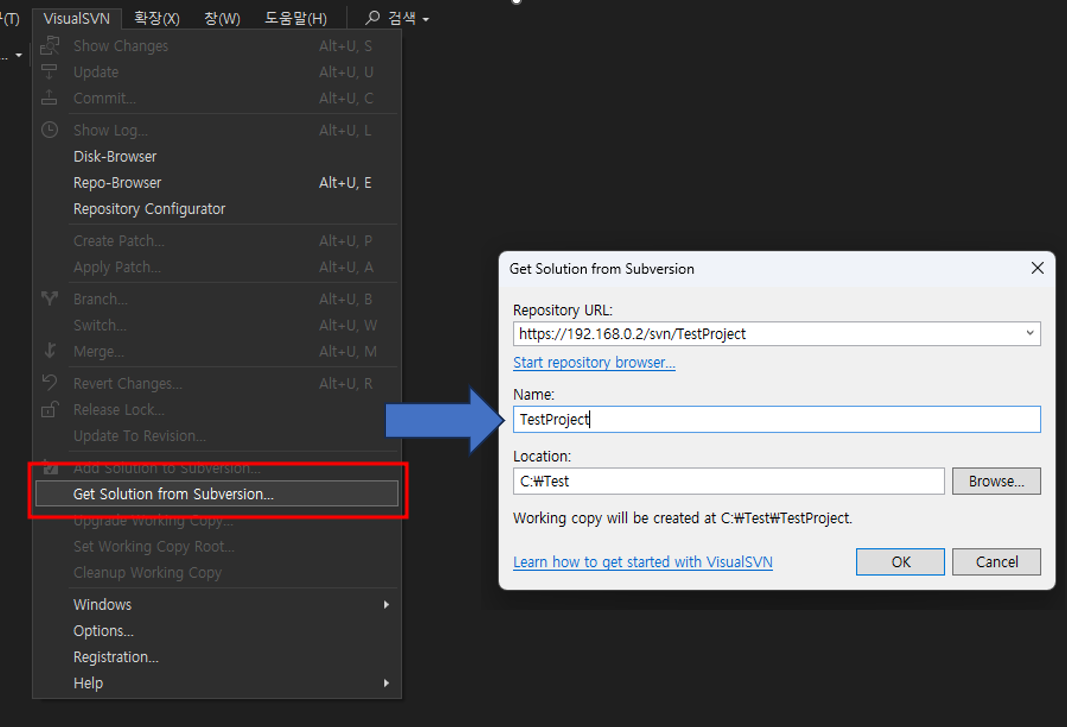
Task: Expand the Help submenu arrow
Action: point(386,683)
